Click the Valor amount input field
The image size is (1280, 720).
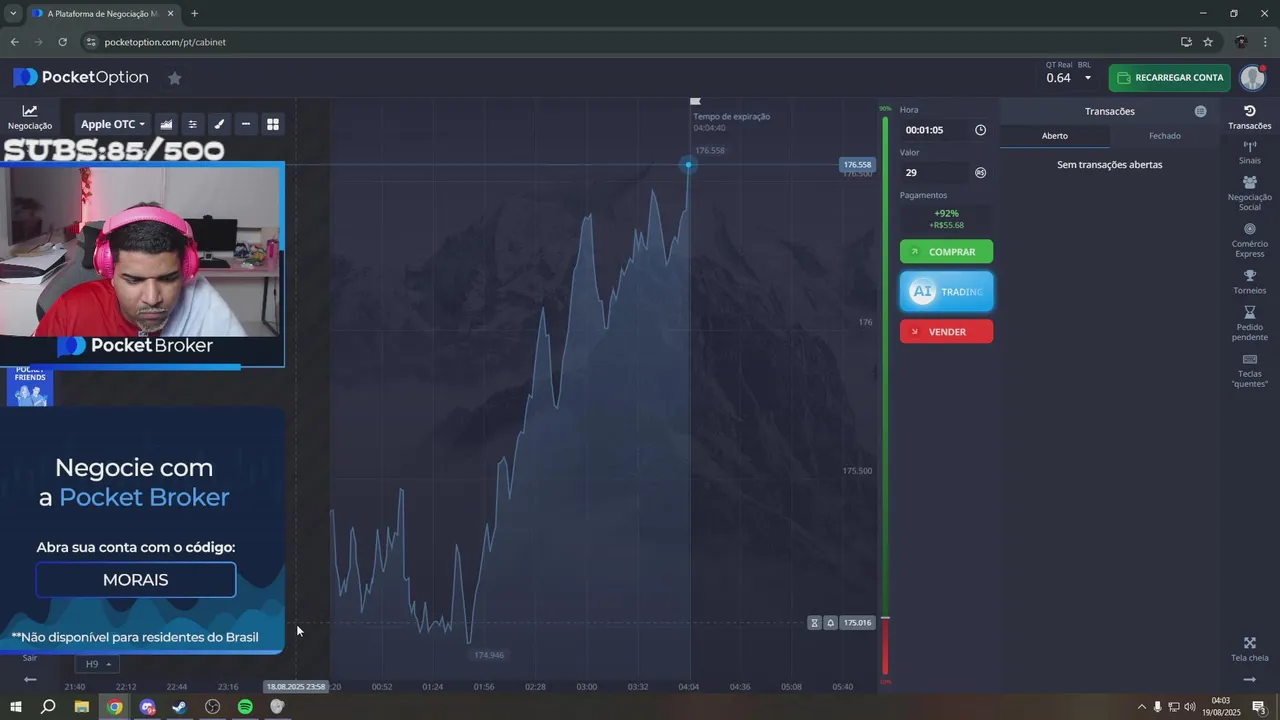coord(934,172)
